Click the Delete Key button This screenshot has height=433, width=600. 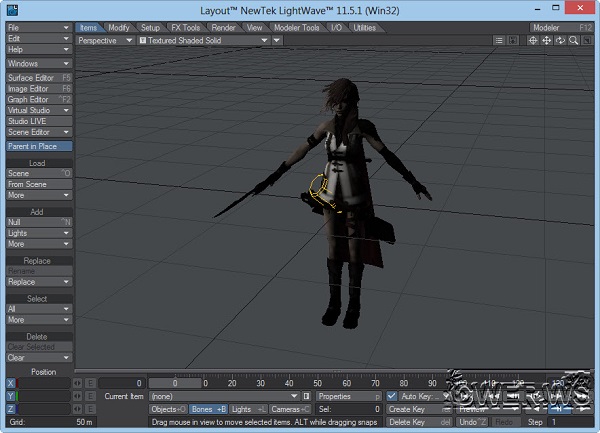point(419,422)
